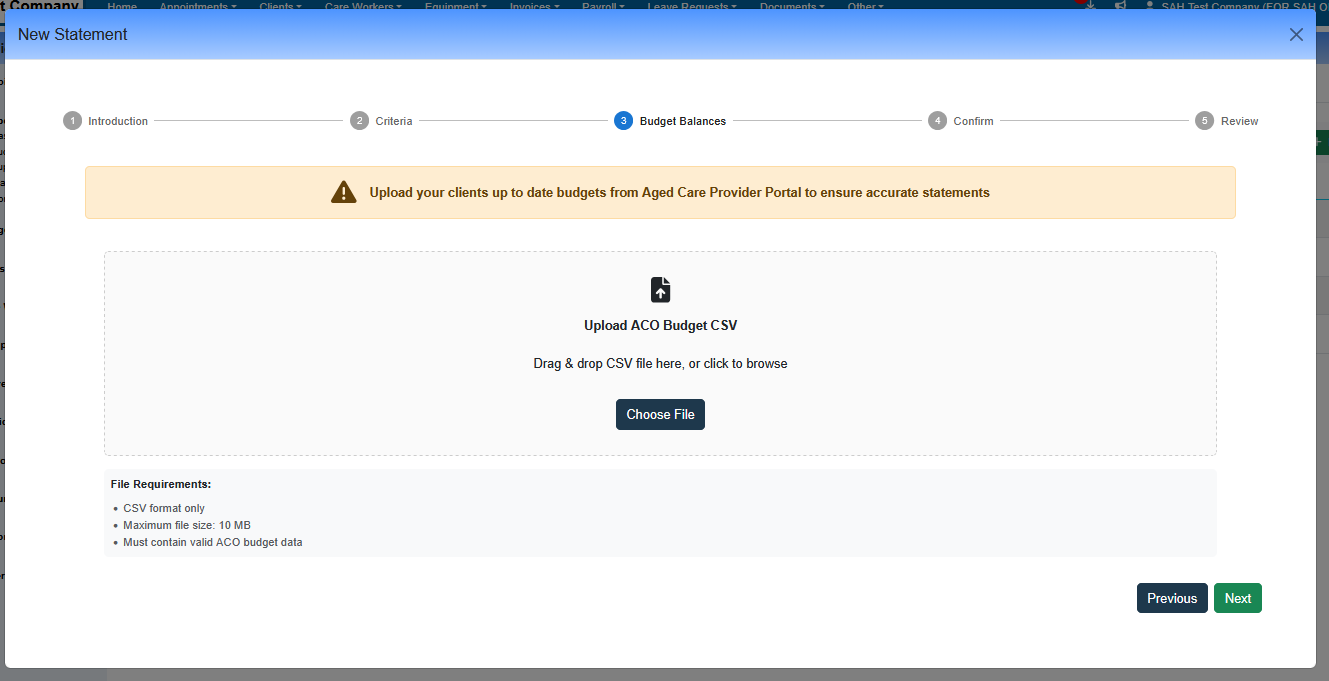The height and width of the screenshot is (681, 1329).
Task: Click the megaphone announcements icon
Action: click(1120, 6)
